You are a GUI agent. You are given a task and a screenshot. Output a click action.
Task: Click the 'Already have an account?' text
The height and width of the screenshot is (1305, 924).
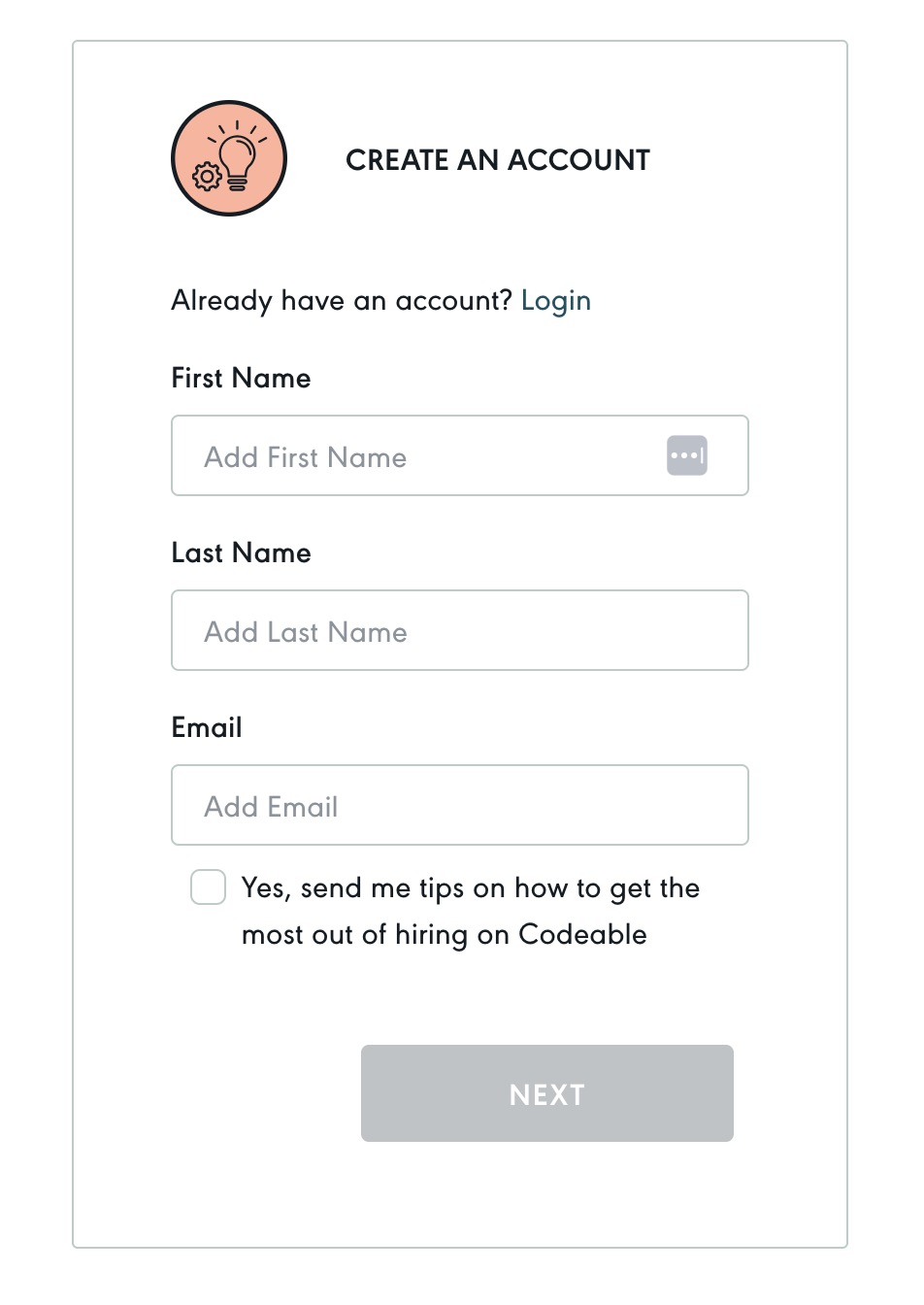341,301
